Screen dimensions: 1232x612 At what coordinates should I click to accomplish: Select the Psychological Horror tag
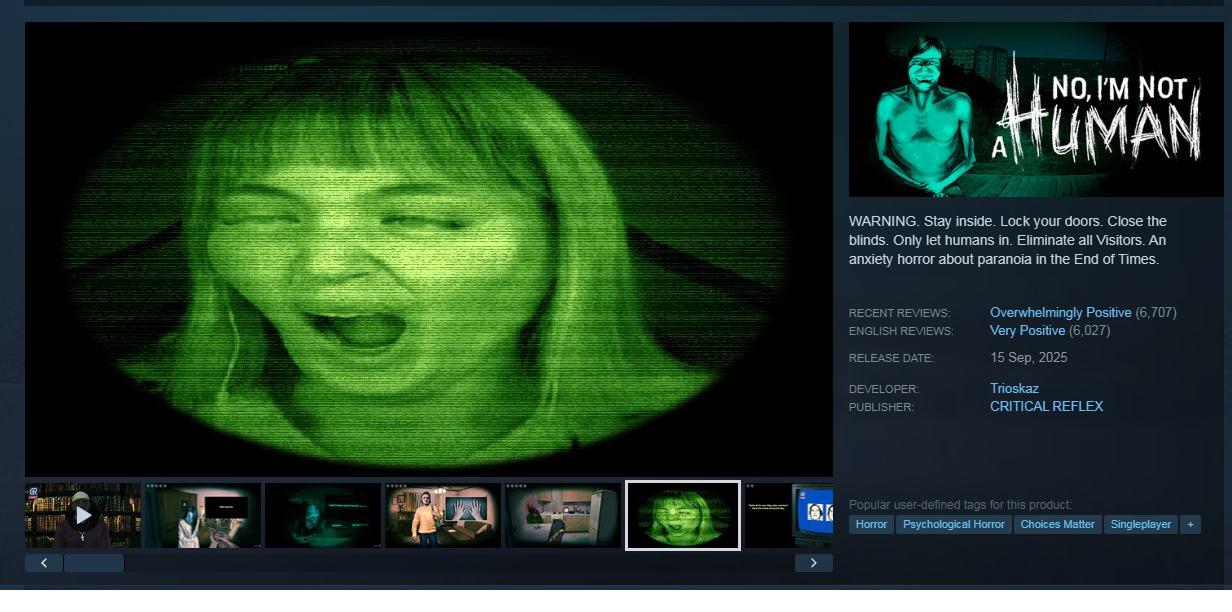pyautogui.click(x=954, y=524)
